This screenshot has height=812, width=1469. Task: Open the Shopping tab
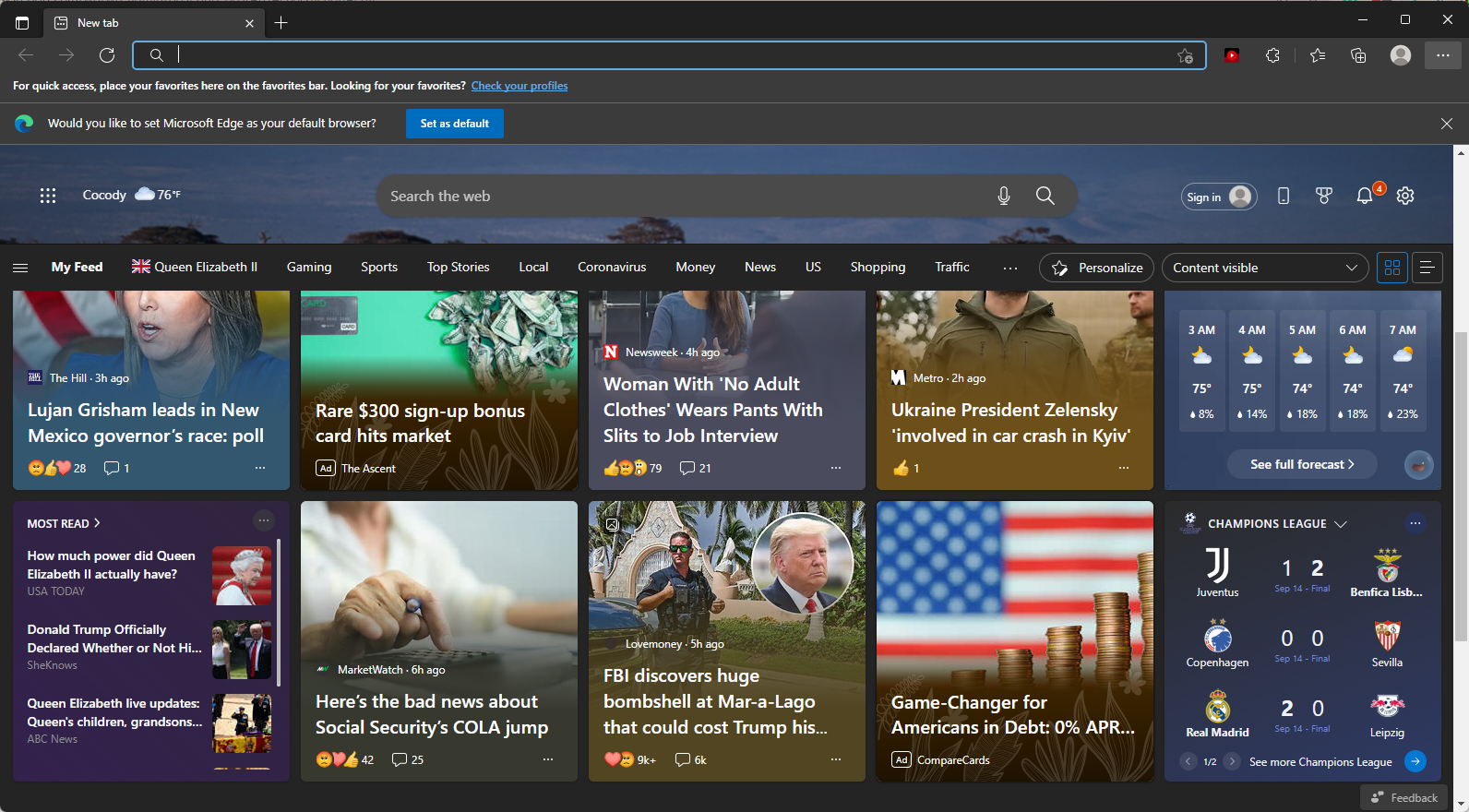coord(878,267)
